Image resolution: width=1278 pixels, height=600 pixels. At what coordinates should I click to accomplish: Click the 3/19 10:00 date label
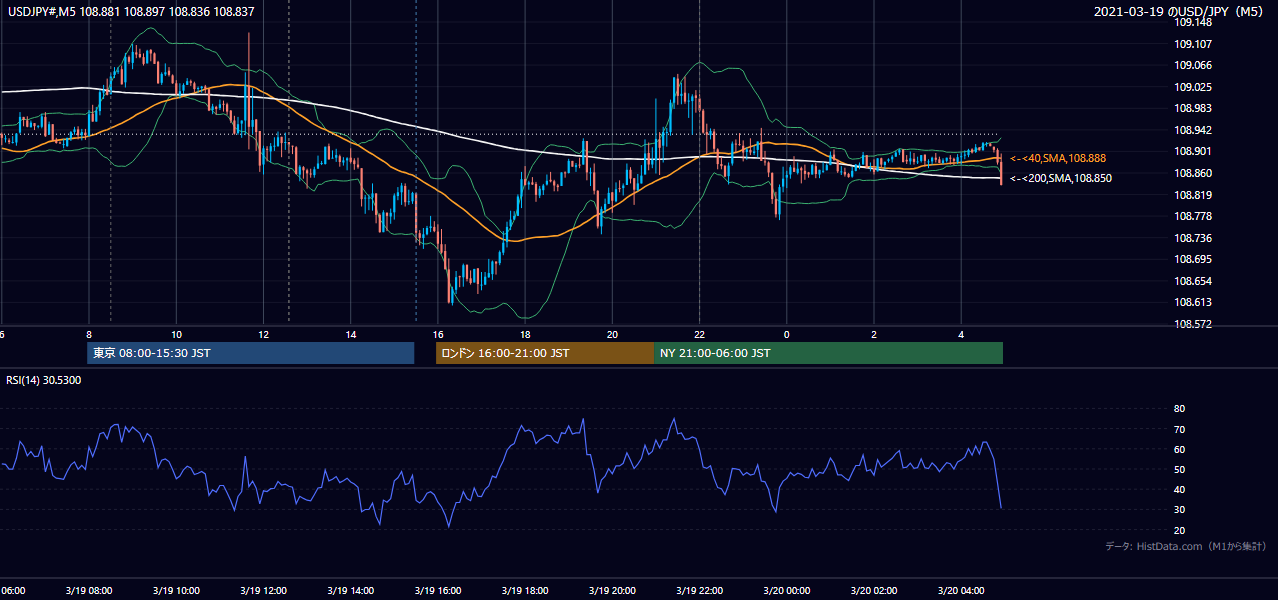[x=176, y=591]
